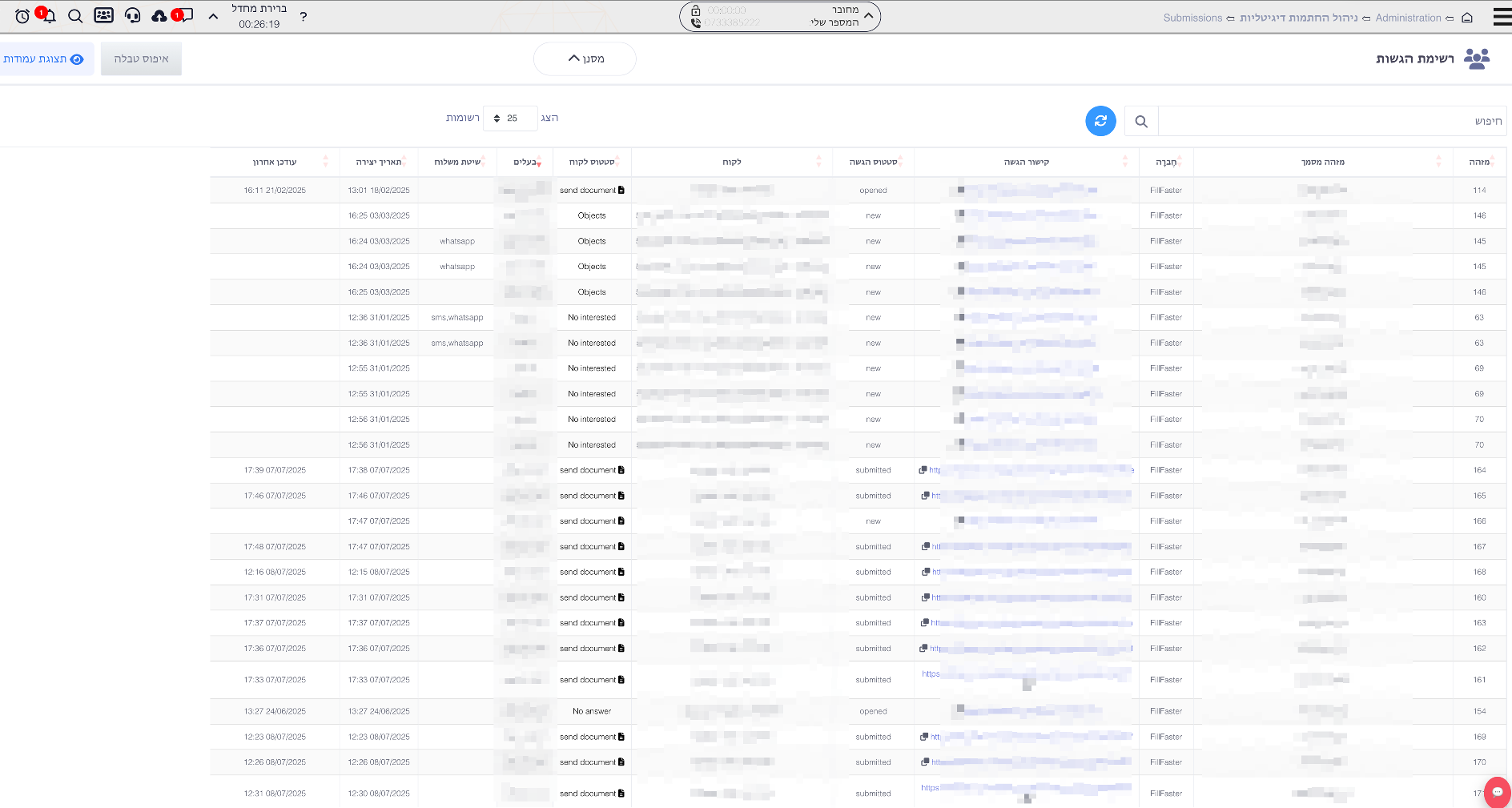This screenshot has height=808, width=1512.
Task: Expand the connected phone status dropdown
Action: (869, 15)
